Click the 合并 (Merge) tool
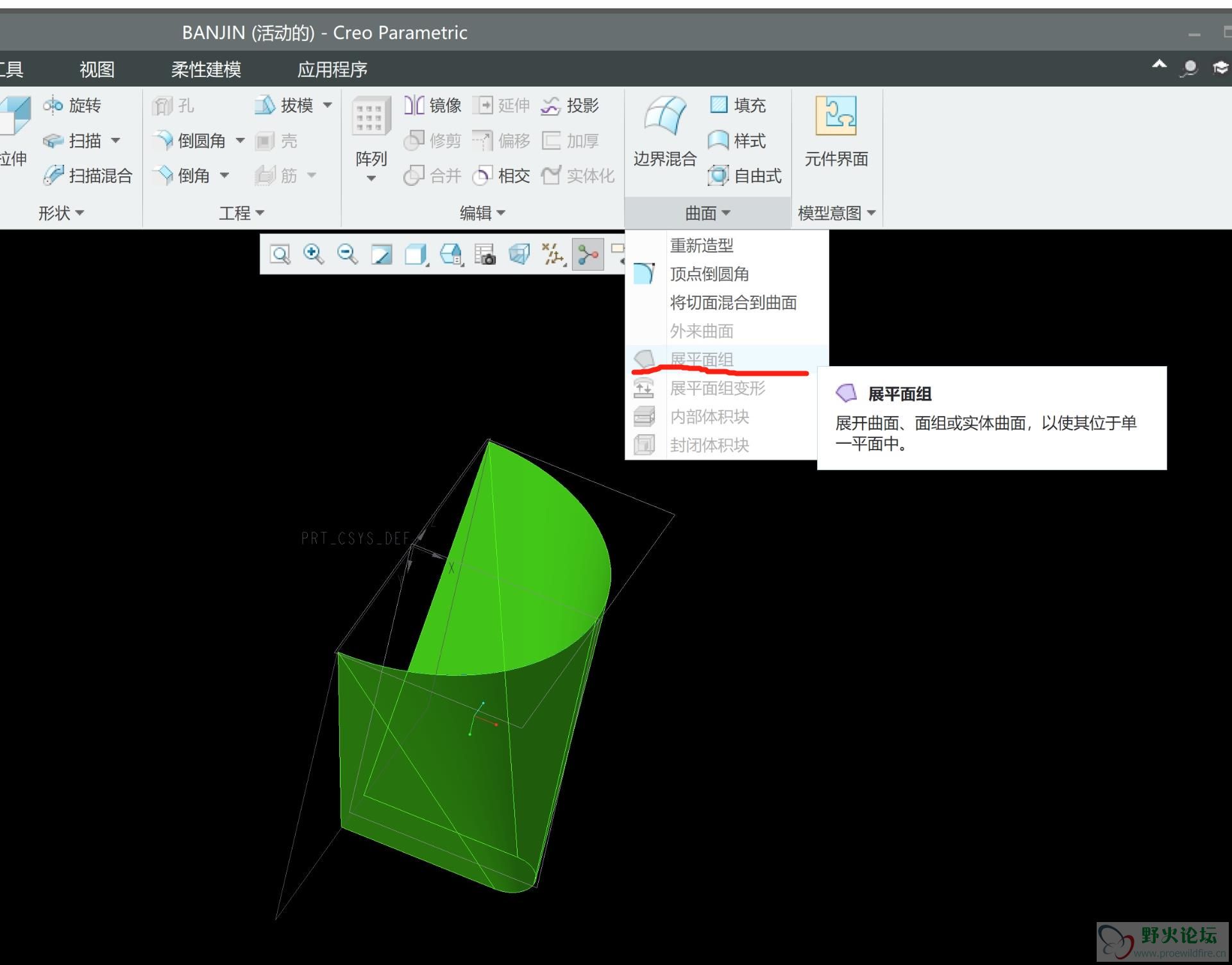 coord(433,175)
